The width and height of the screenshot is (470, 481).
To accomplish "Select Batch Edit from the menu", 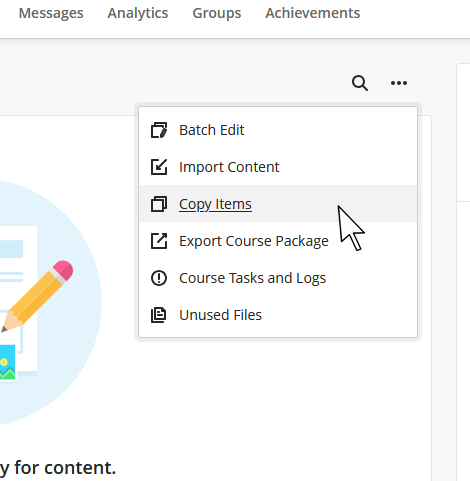I will [x=278, y=130].
